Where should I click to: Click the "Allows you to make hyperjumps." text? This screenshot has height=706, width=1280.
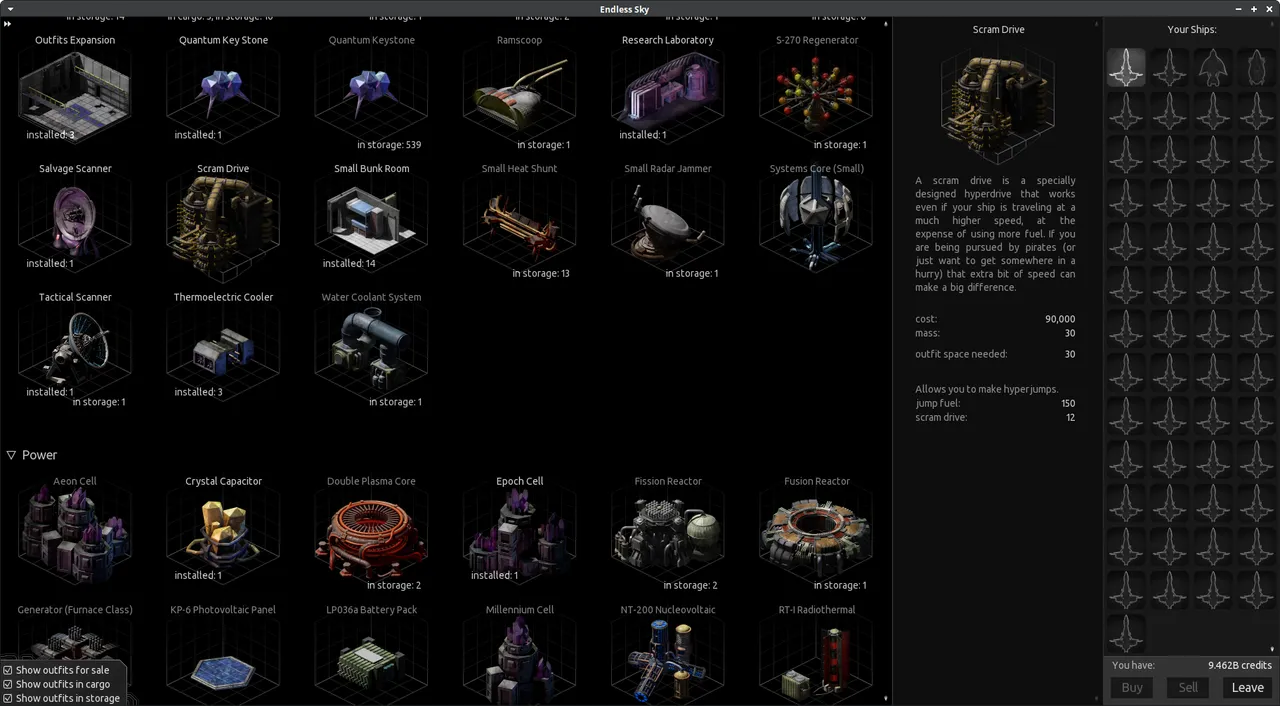coord(987,389)
